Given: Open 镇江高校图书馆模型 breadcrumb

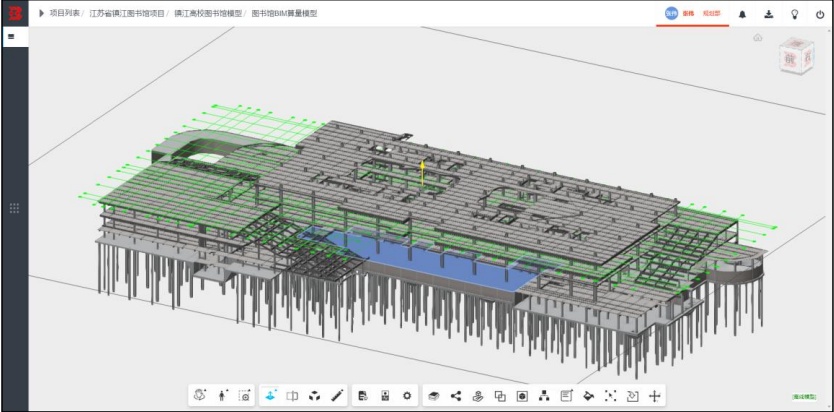Looking at the screenshot, I should (x=207, y=13).
